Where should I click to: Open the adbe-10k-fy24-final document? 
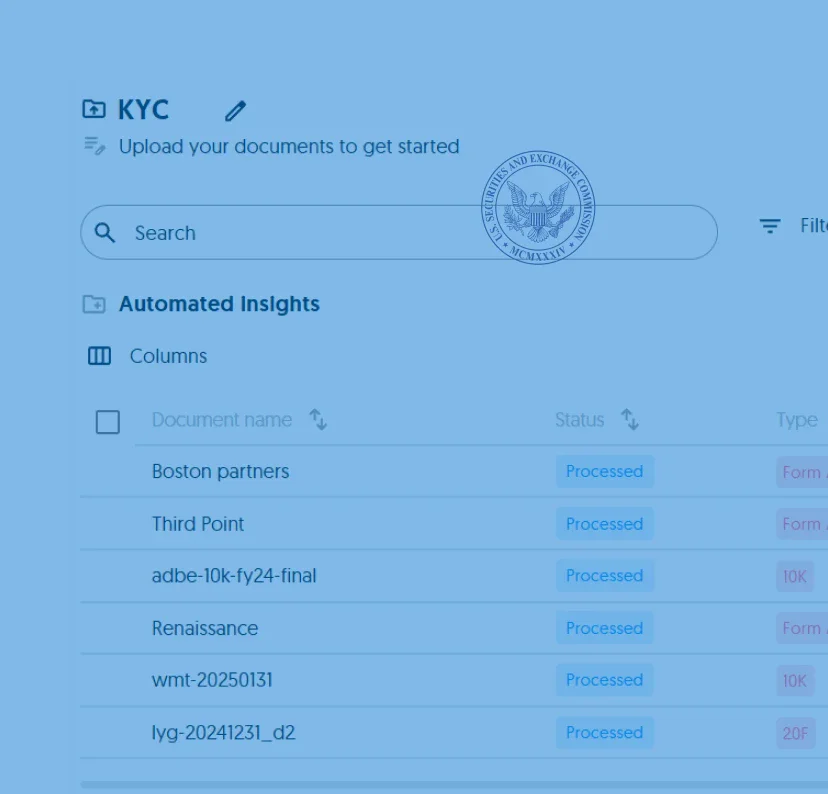[233, 575]
